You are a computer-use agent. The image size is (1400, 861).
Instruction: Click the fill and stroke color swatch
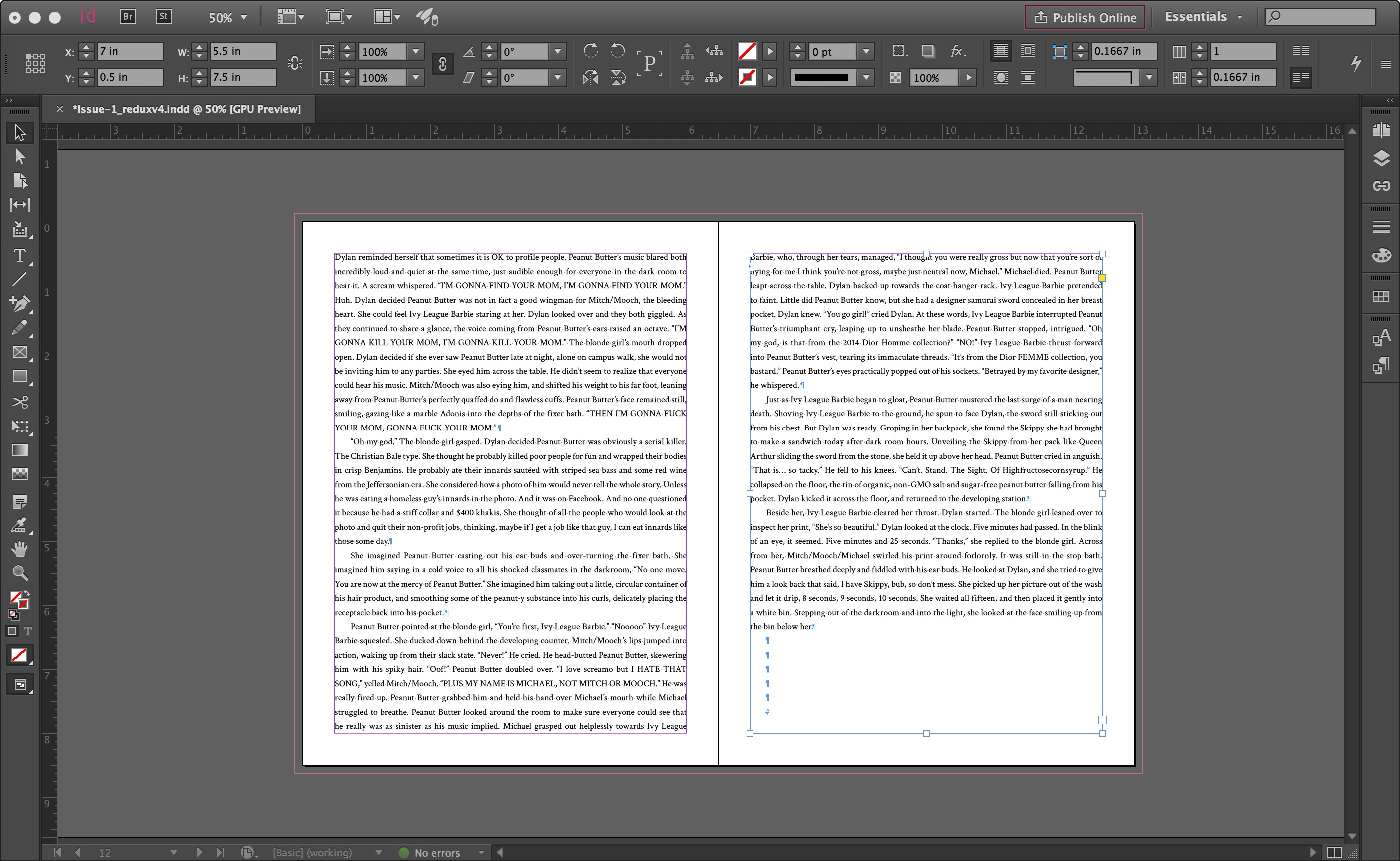[18, 599]
